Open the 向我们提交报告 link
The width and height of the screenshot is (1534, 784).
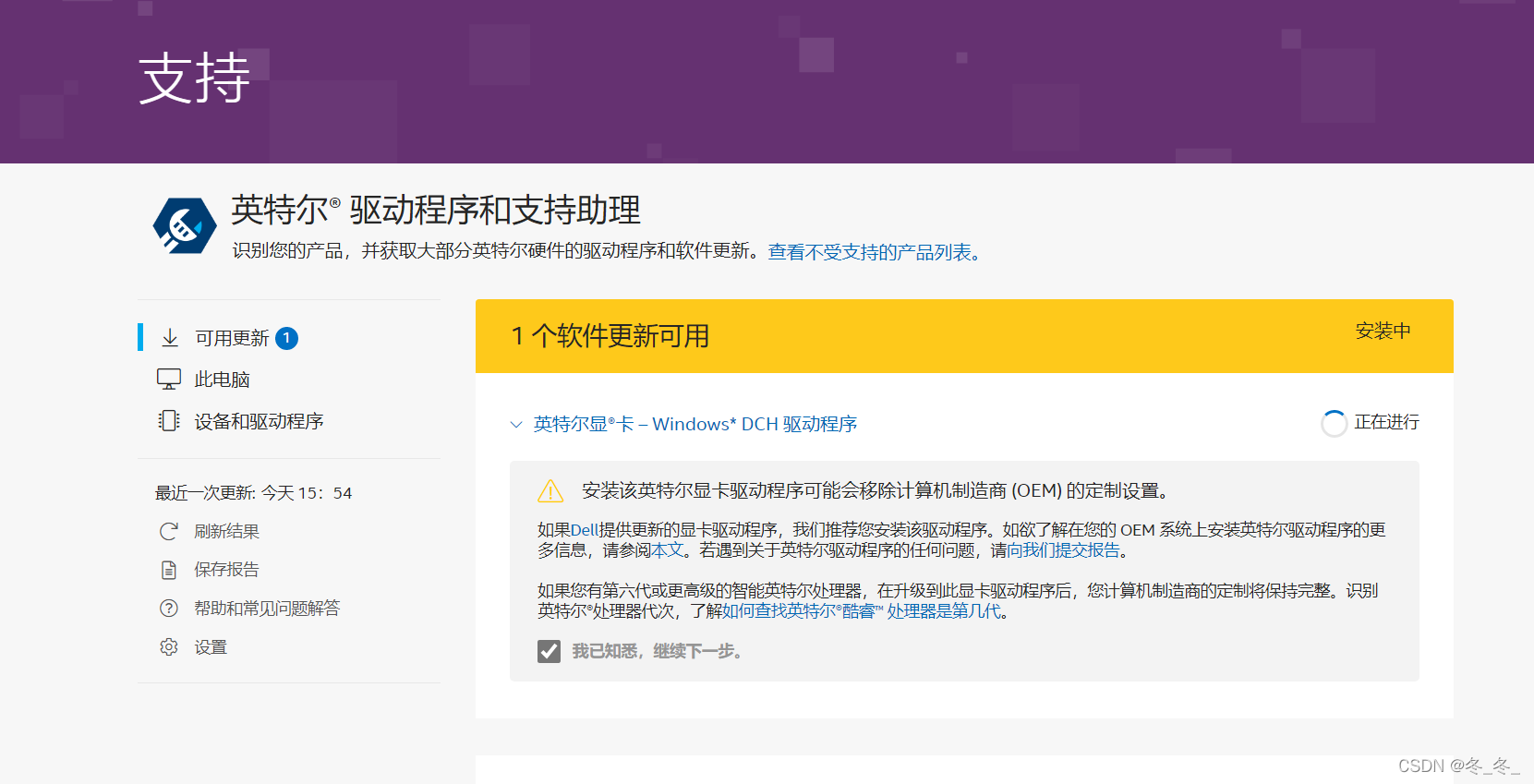pos(1063,550)
